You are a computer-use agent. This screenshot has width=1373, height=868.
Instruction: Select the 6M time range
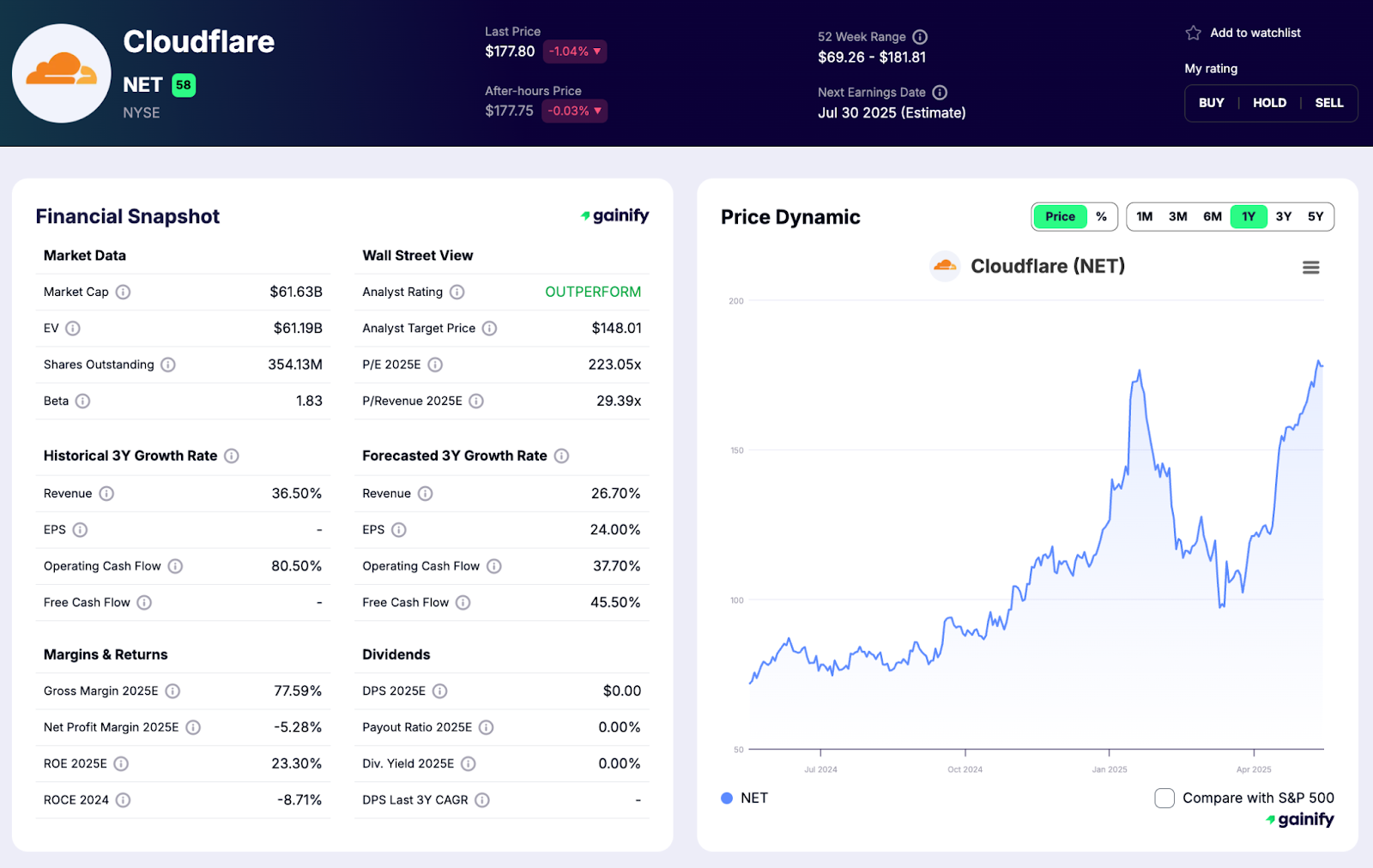point(1213,217)
